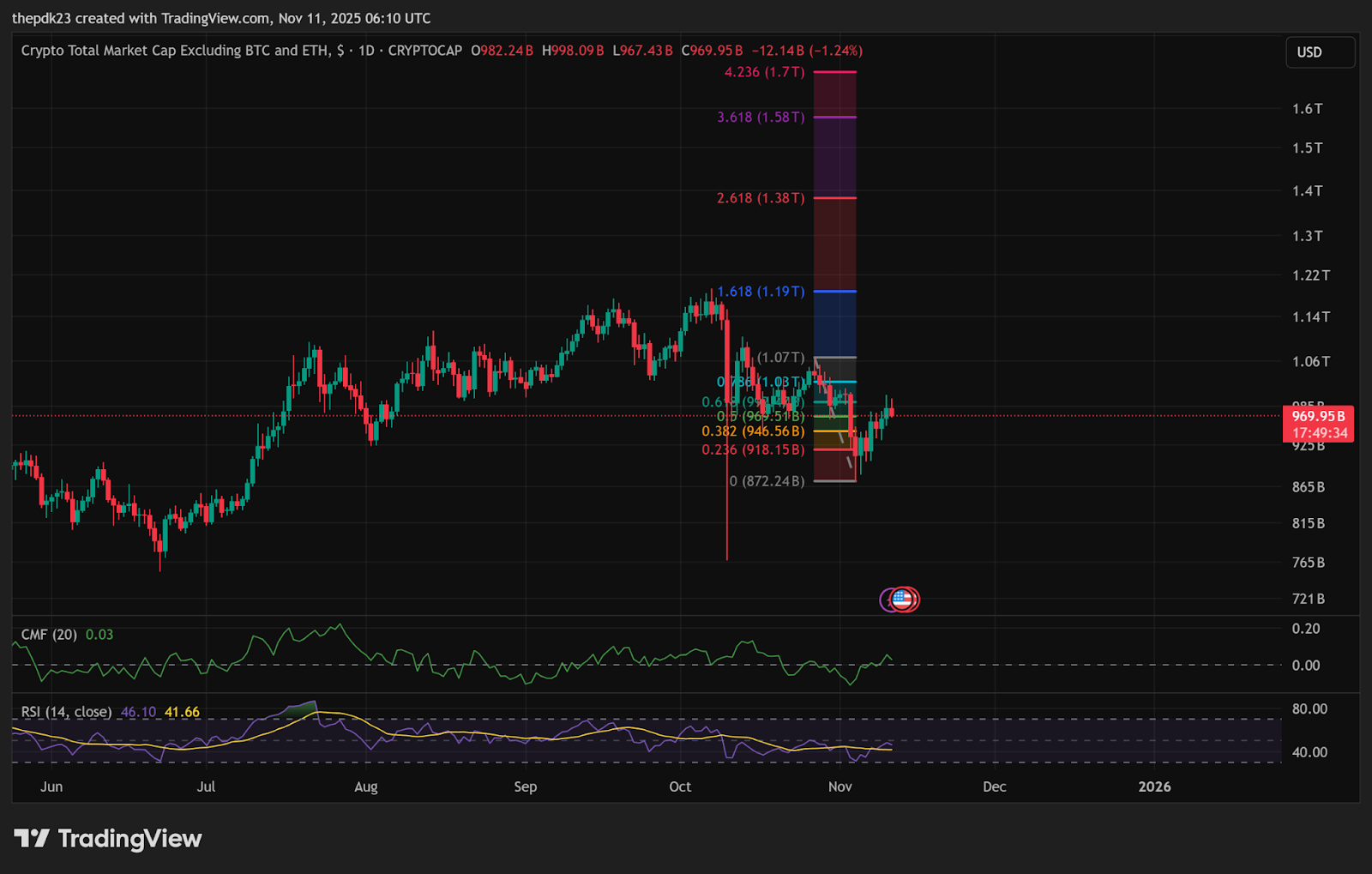
Task: Select the RSI (14, close) indicator label
Action: [66, 712]
